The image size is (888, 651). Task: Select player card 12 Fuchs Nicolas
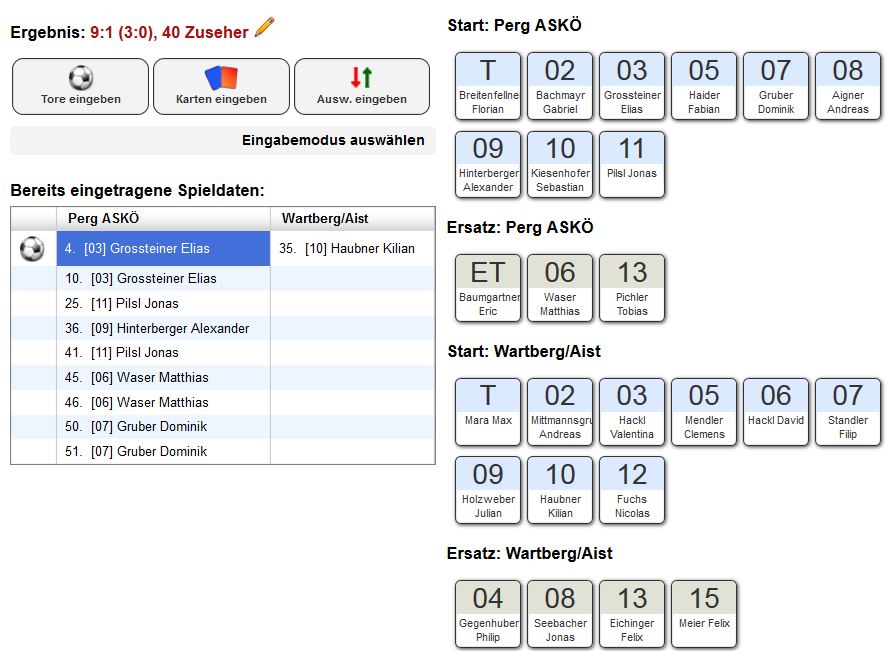[632, 490]
